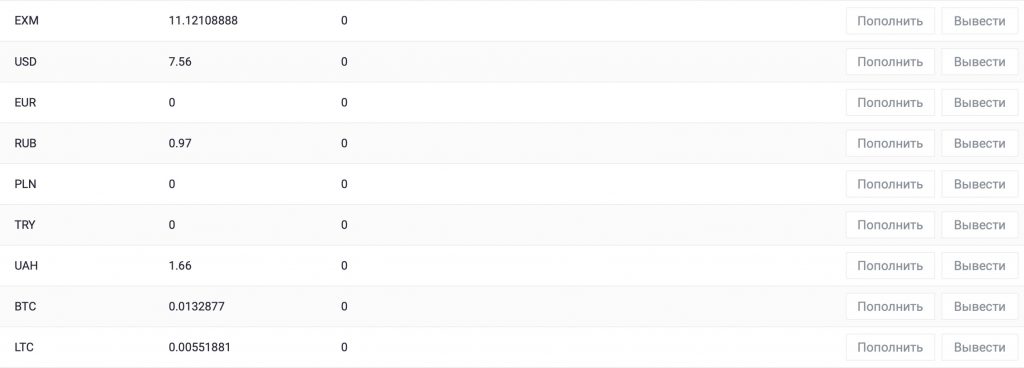Select the EXM currency label
Viewport: 1024px width, 368px height.
[x=26, y=21]
